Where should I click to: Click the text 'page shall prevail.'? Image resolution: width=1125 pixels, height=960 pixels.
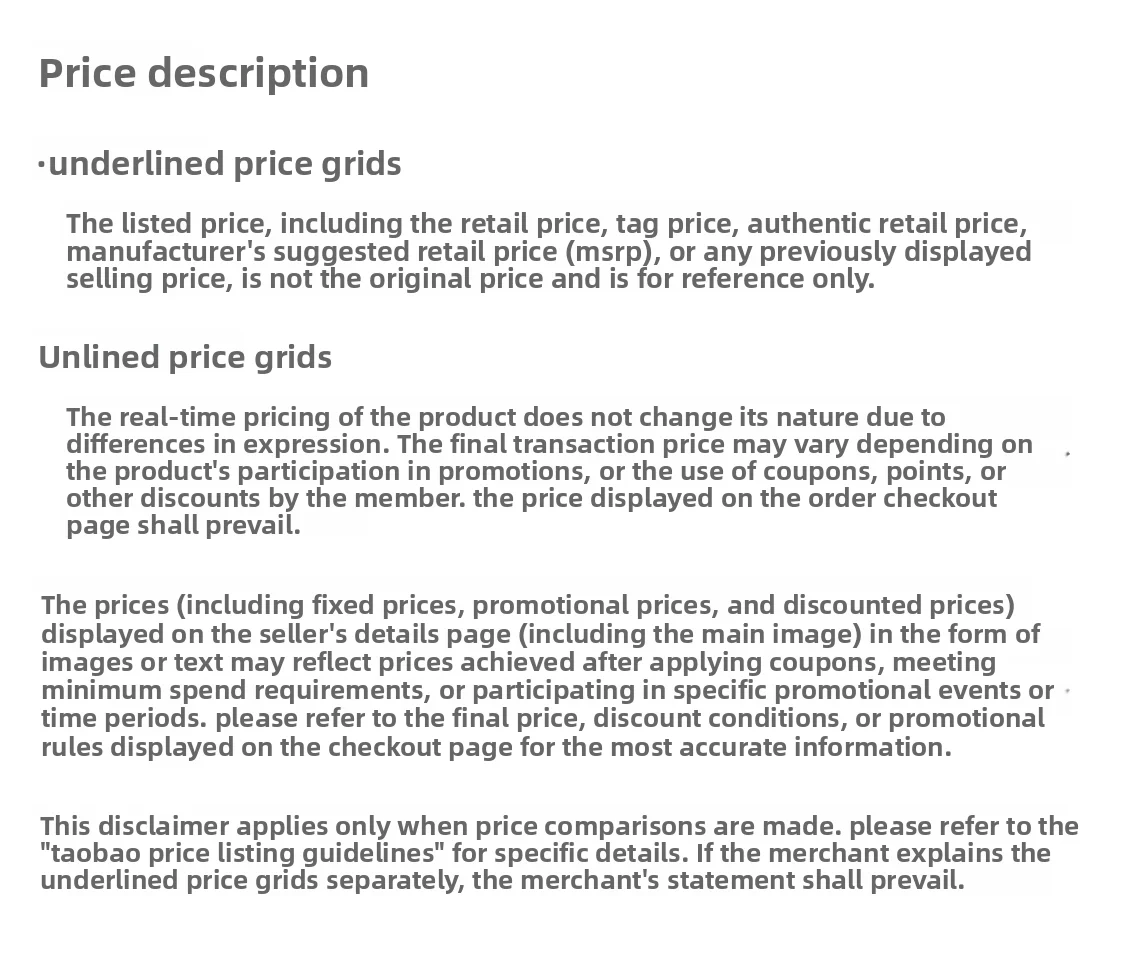coord(183,526)
